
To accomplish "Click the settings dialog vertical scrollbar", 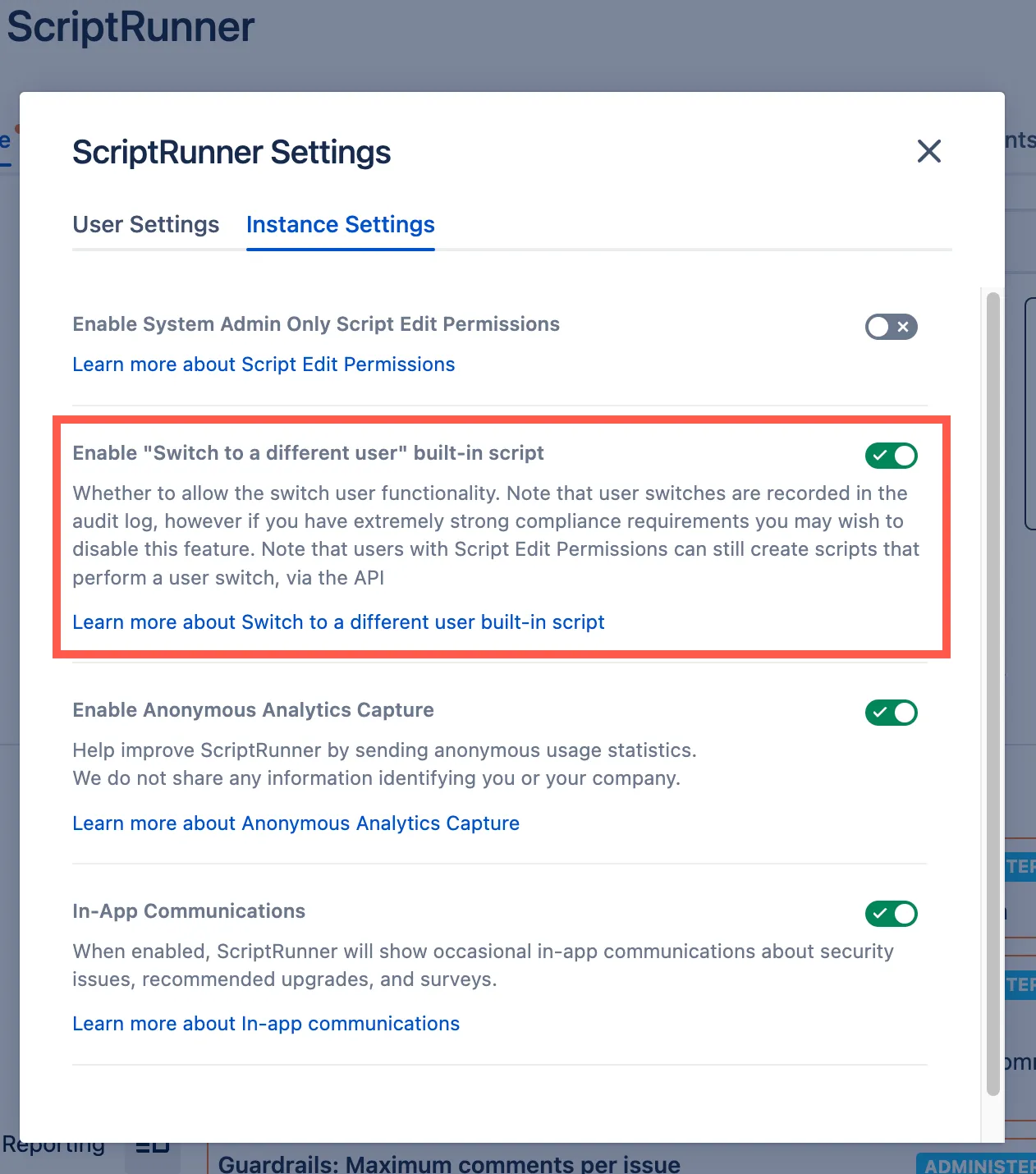I will click(x=993, y=694).
